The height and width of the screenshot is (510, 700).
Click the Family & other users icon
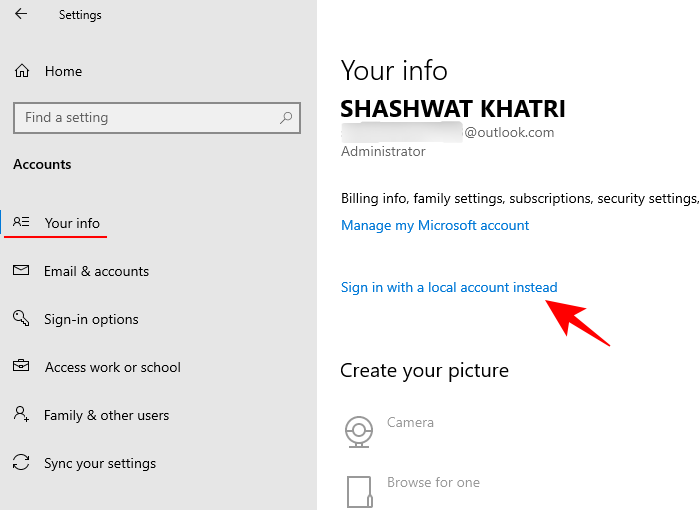coord(22,415)
